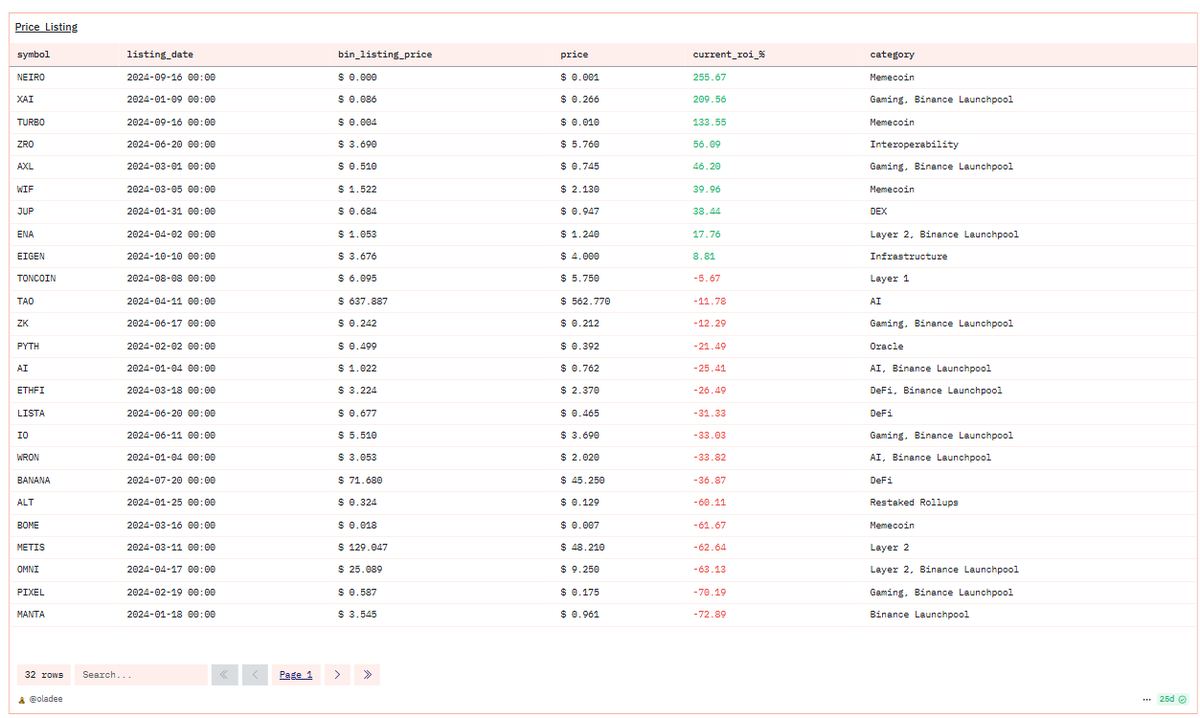The image size is (1200, 718).
Task: Select the AXL symbol cell
Action: (26, 167)
